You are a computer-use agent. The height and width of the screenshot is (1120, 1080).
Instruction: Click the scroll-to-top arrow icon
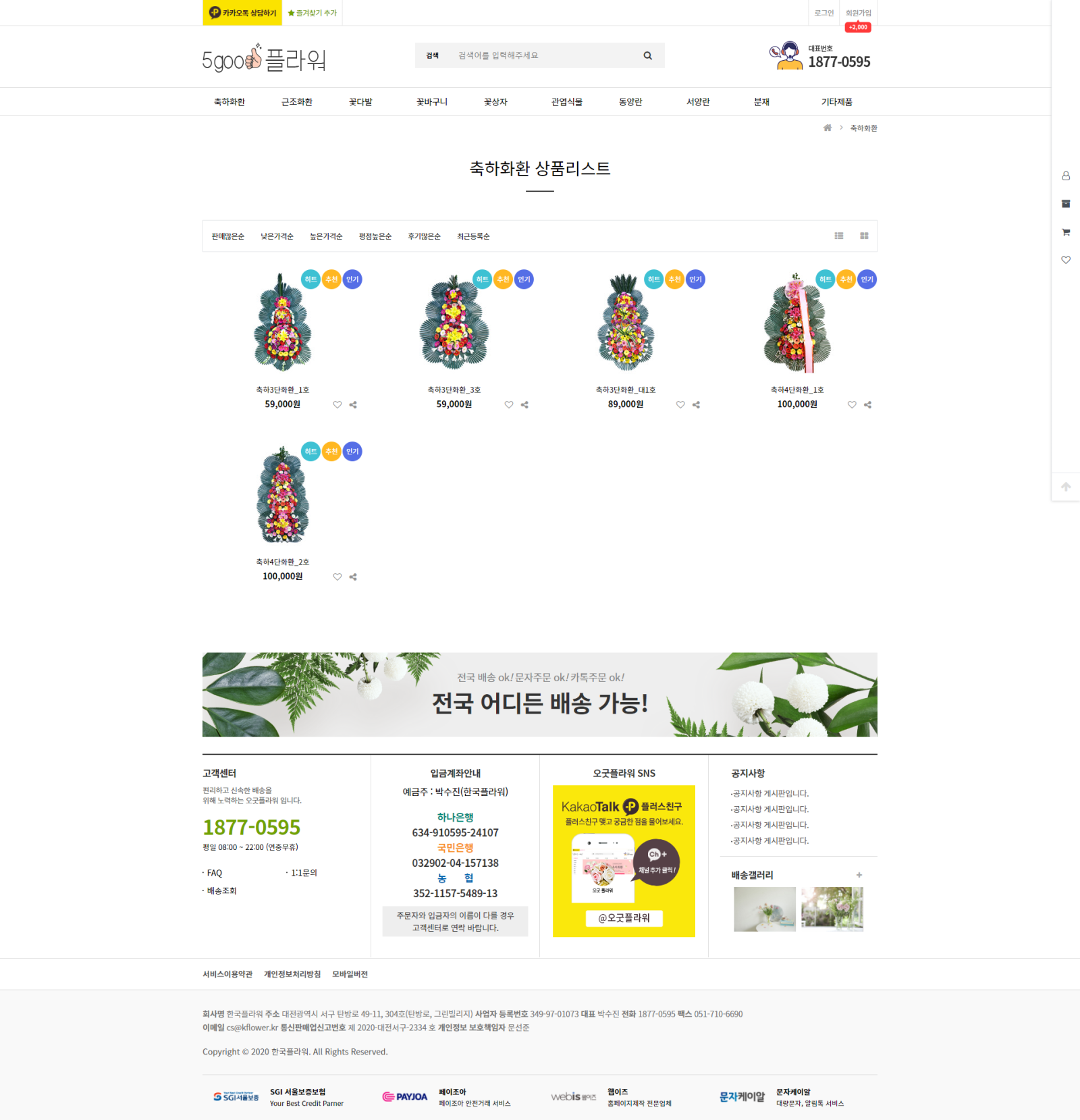[1066, 487]
